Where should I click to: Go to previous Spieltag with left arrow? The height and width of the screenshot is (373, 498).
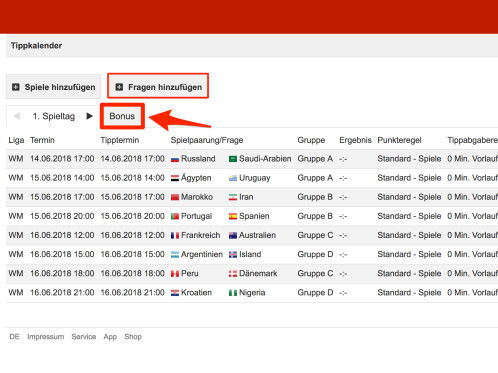(17, 116)
